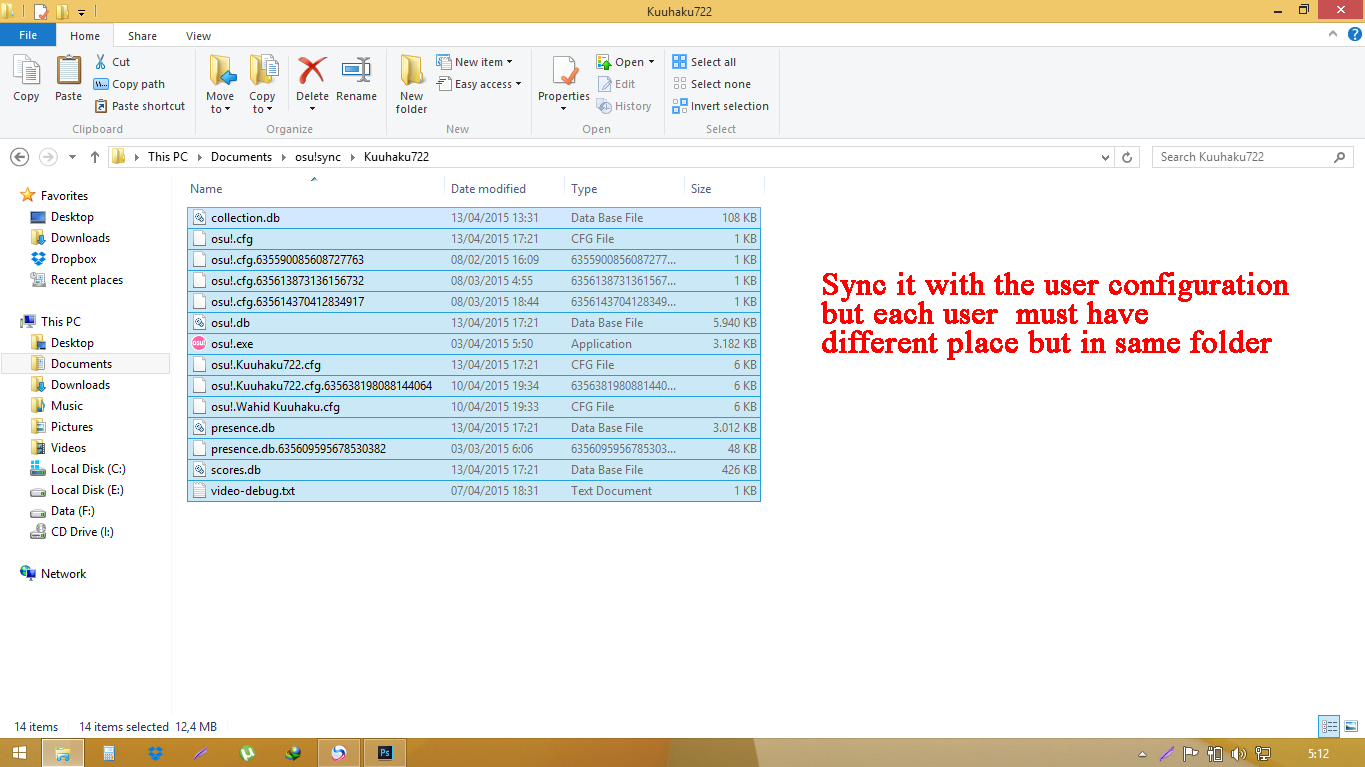Image resolution: width=1365 pixels, height=767 pixels.
Task: Click Invert selection in the ribbon
Action: [x=720, y=106]
